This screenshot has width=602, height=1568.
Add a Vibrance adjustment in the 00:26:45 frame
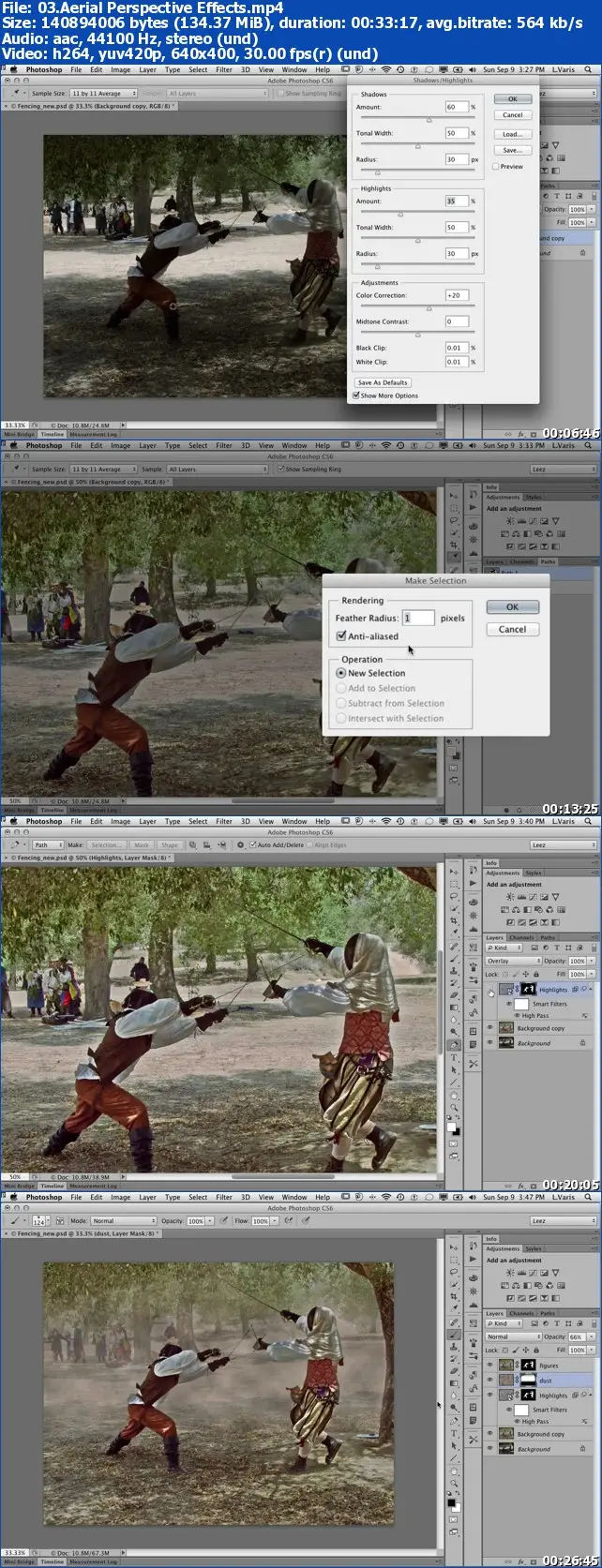point(555,1273)
